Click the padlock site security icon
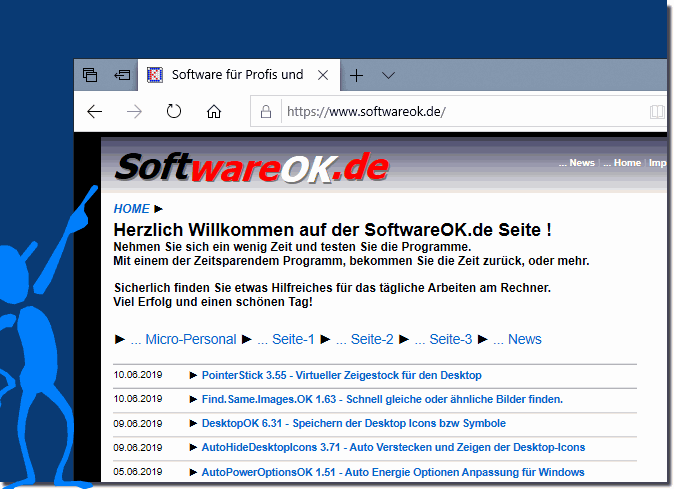This screenshot has width=674, height=489. pyautogui.click(x=266, y=112)
